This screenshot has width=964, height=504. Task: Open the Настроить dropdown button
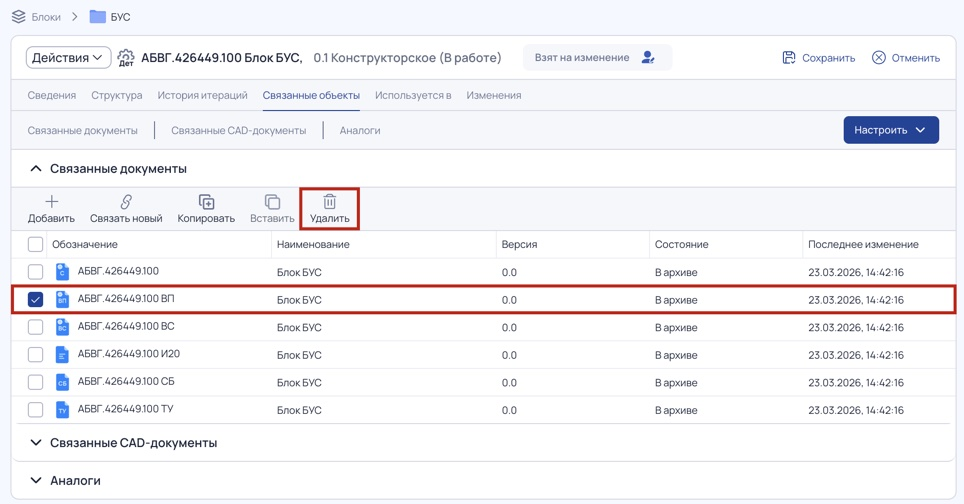coord(891,130)
